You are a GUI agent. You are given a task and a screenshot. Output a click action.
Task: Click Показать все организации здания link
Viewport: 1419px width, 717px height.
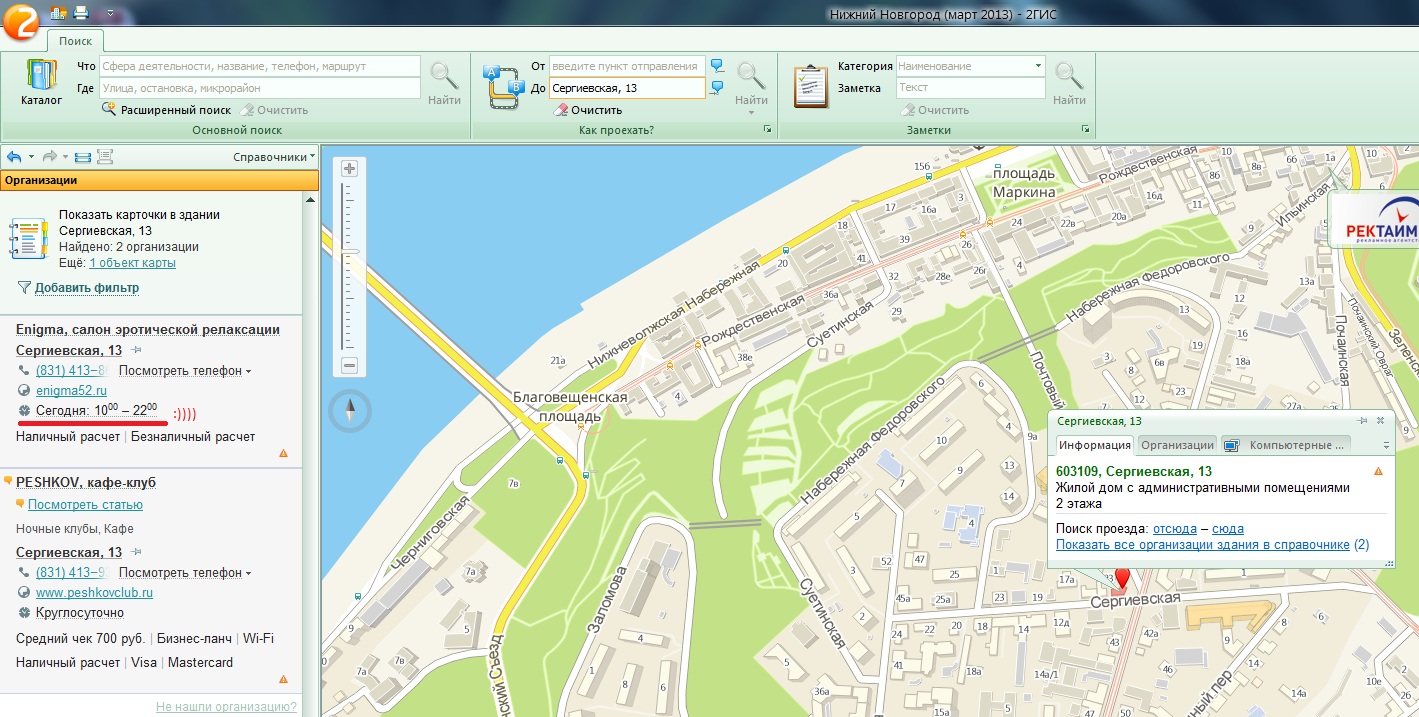(x=1203, y=545)
